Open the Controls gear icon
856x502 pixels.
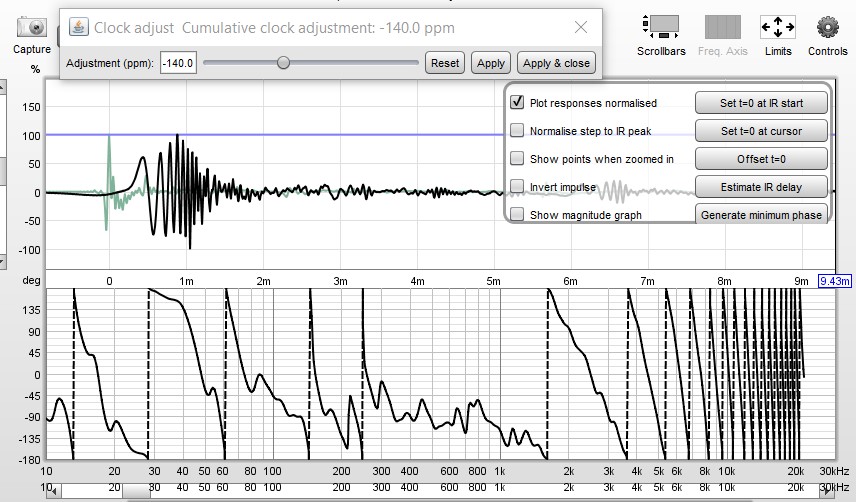click(x=828, y=27)
